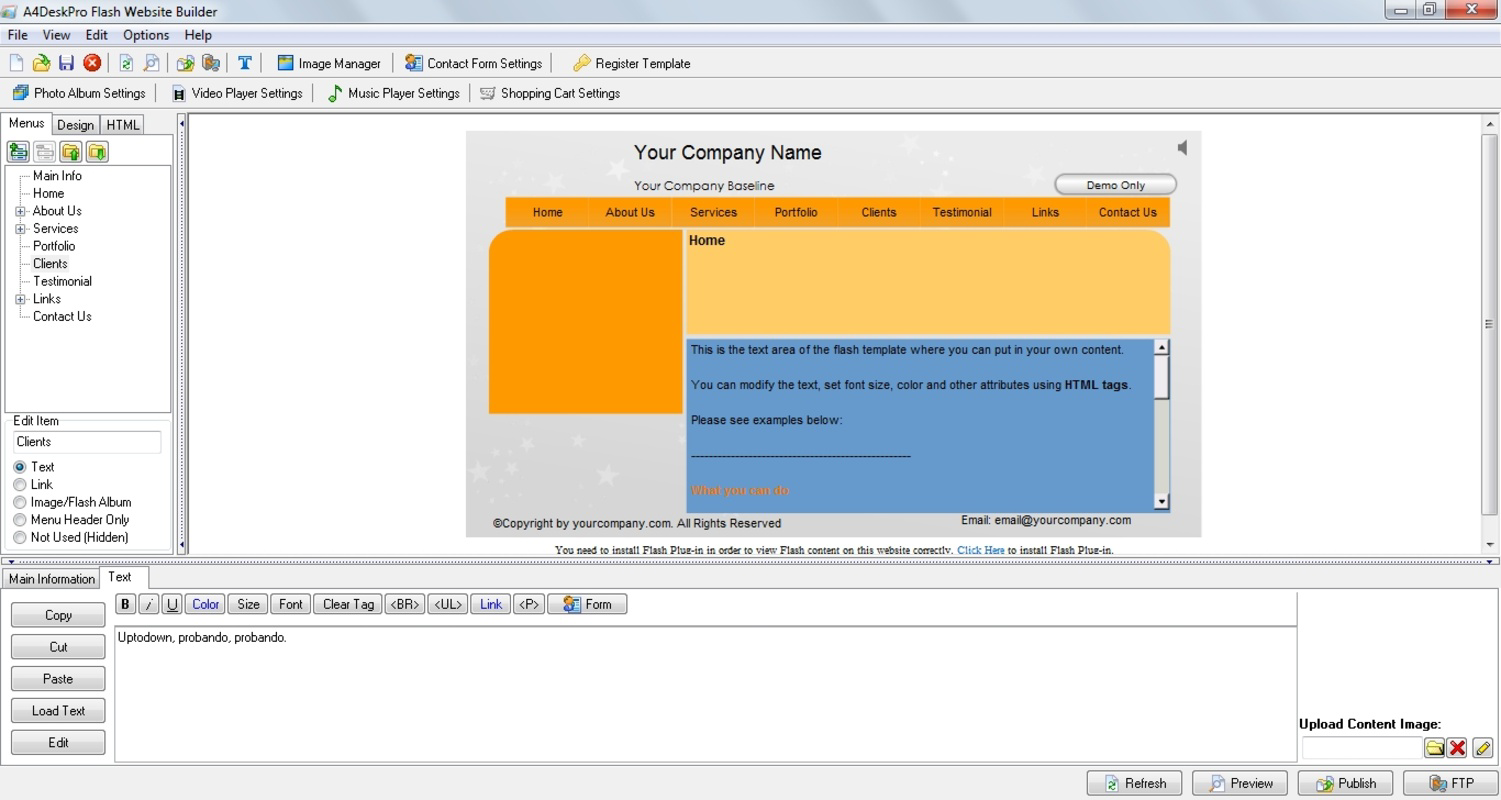Select Testimonial in the menu tree
This screenshot has height=800, width=1501.
pos(62,281)
